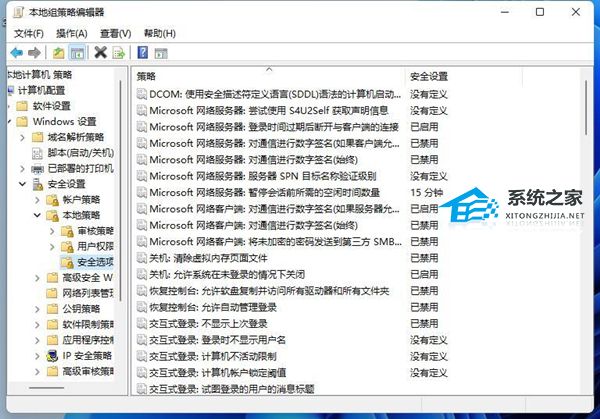The height and width of the screenshot is (419, 600).
Task: Collapse the 本地策略 tree node
Action: 37,215
